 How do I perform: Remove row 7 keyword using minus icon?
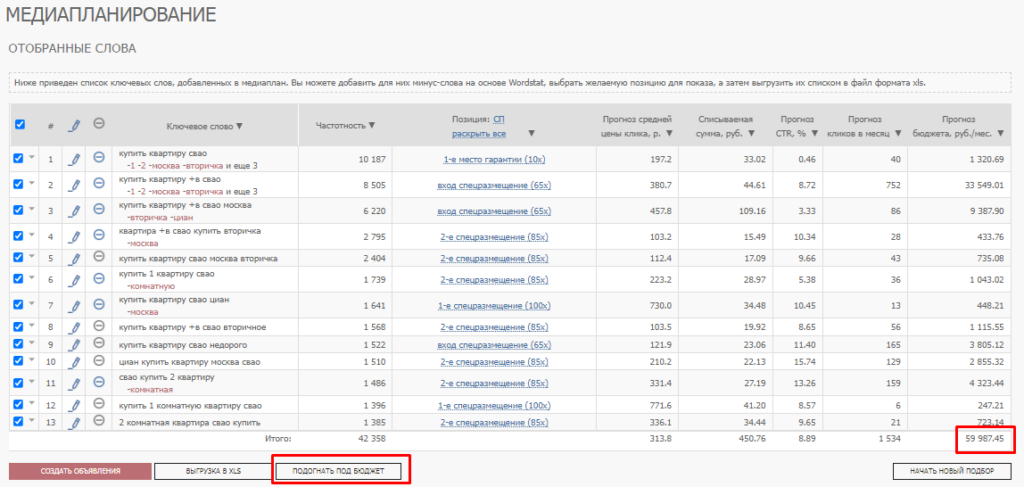tap(99, 304)
